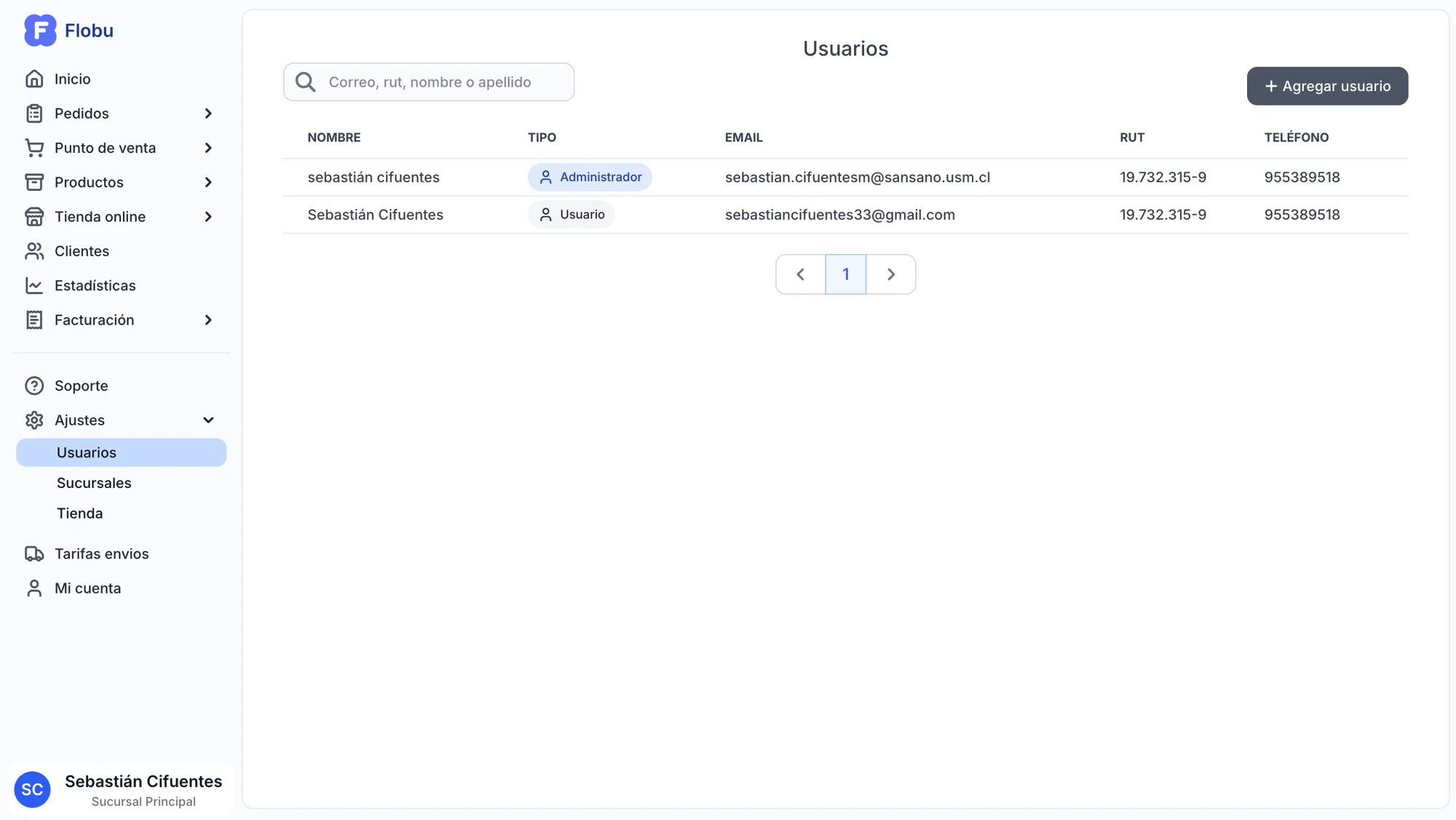Click the Tarifas envios truck icon

tap(34, 554)
